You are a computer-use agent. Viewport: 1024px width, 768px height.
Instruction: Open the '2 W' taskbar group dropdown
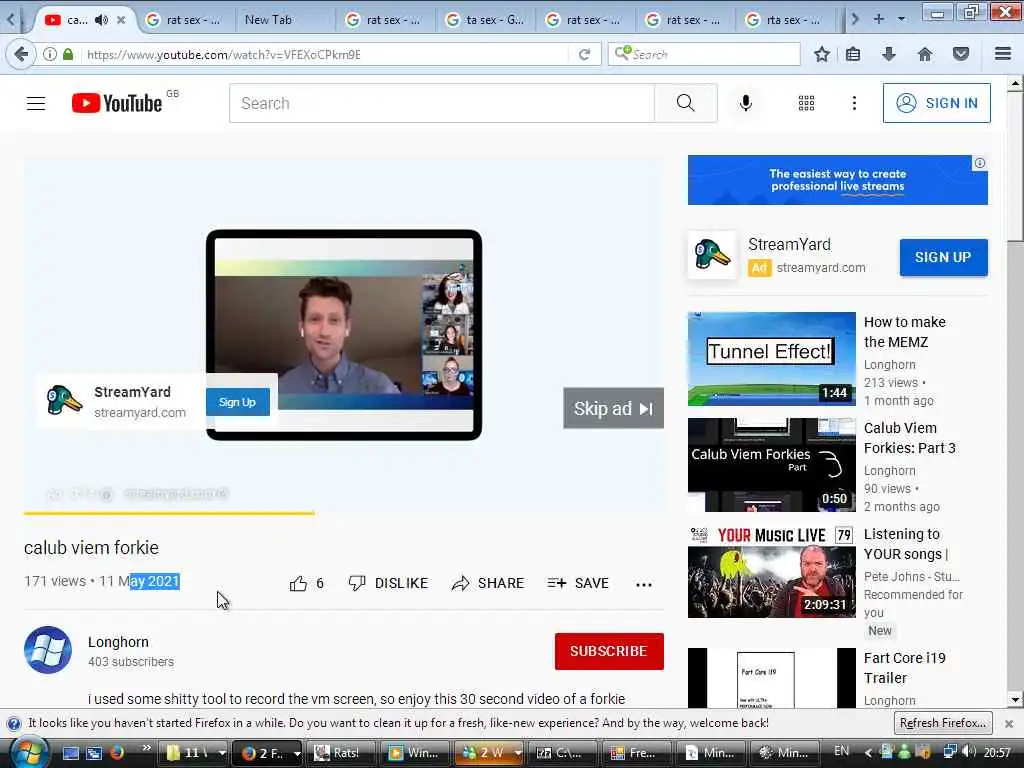click(518, 753)
